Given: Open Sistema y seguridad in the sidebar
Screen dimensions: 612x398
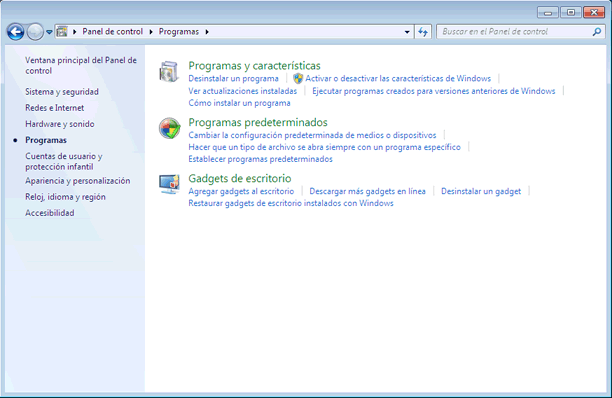Looking at the screenshot, I should click(x=62, y=92).
